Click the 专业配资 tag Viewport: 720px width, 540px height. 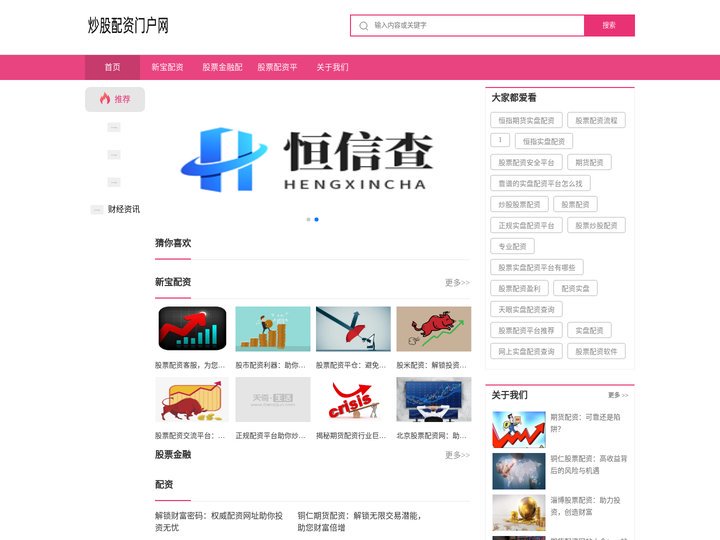512,247
